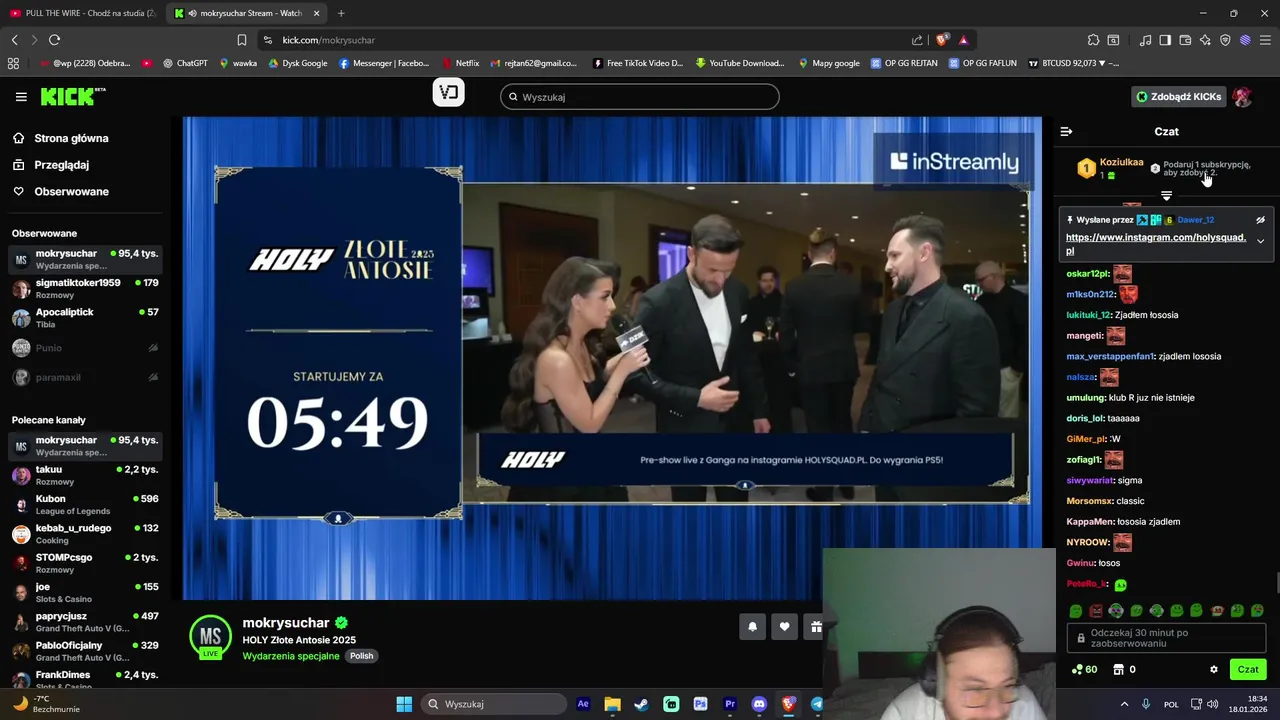Click the heart follow button
The width and height of the screenshot is (1280, 720).
click(x=784, y=627)
